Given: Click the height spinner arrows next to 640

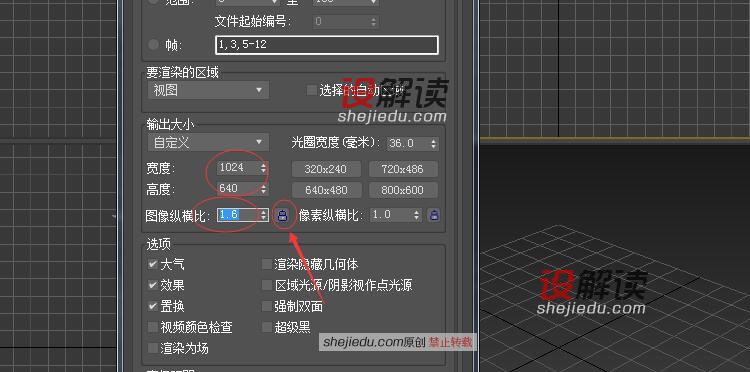Looking at the screenshot, I should pos(263,189).
